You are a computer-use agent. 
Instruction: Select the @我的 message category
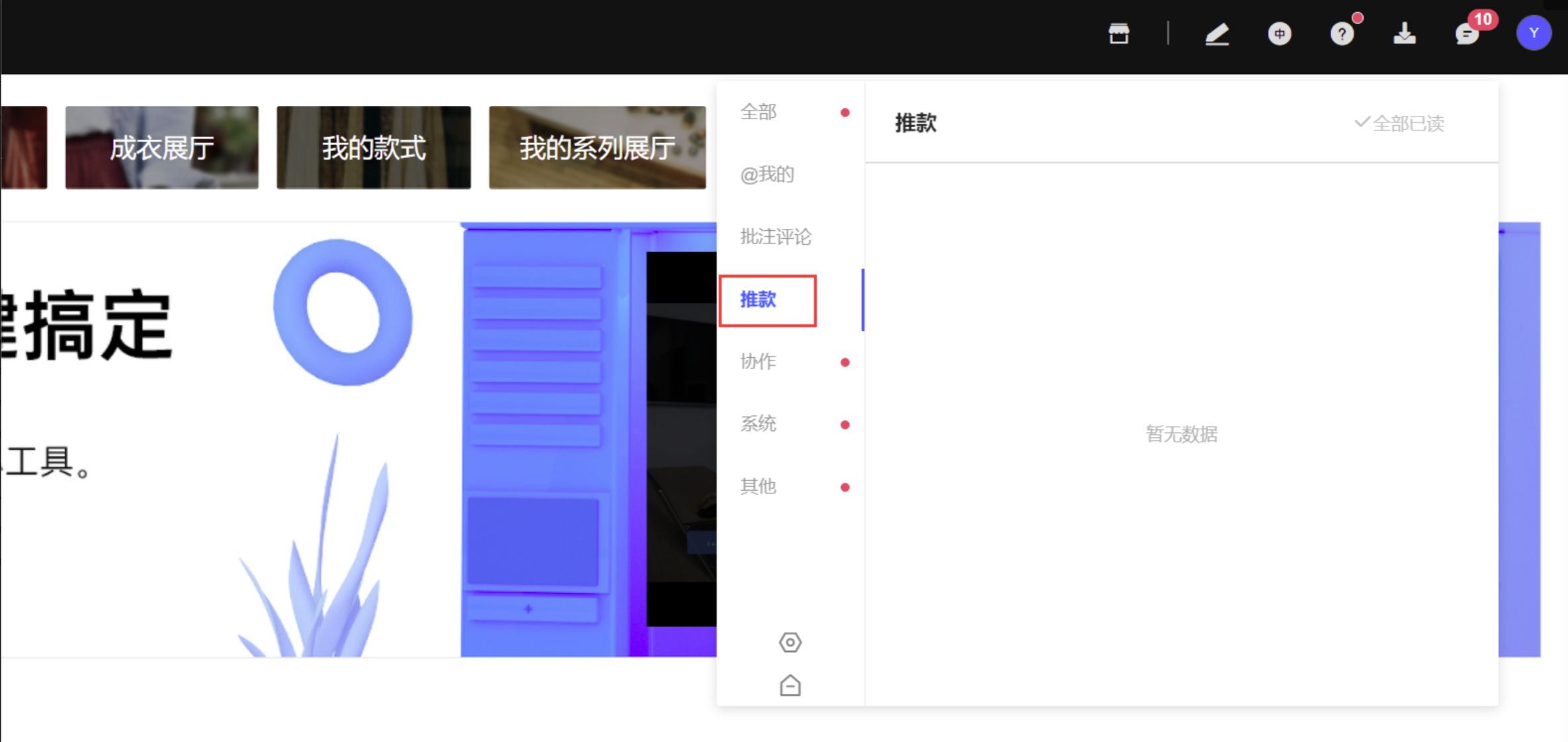pos(767,175)
